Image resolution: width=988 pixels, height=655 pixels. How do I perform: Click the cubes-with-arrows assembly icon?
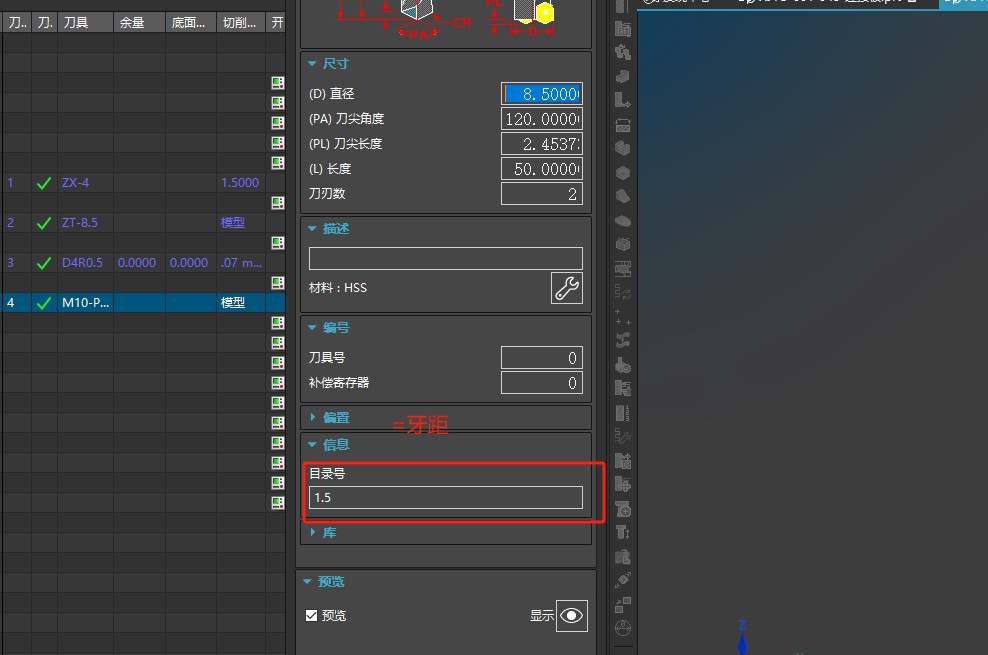623,52
